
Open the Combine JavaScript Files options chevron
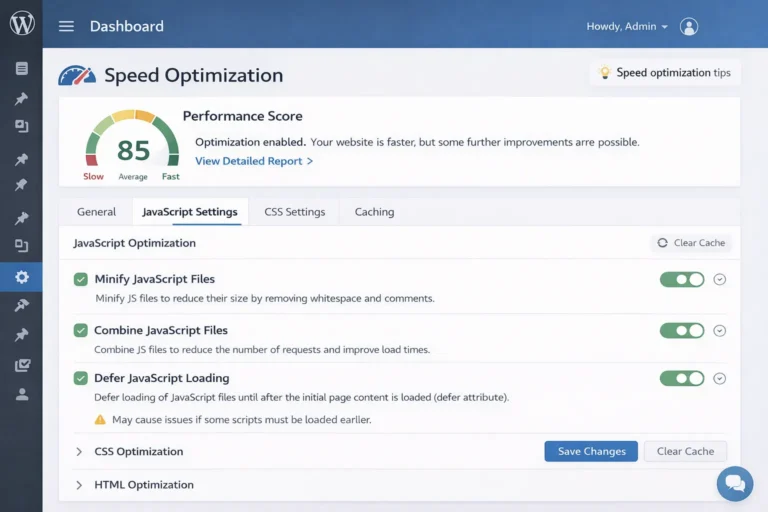click(x=719, y=330)
